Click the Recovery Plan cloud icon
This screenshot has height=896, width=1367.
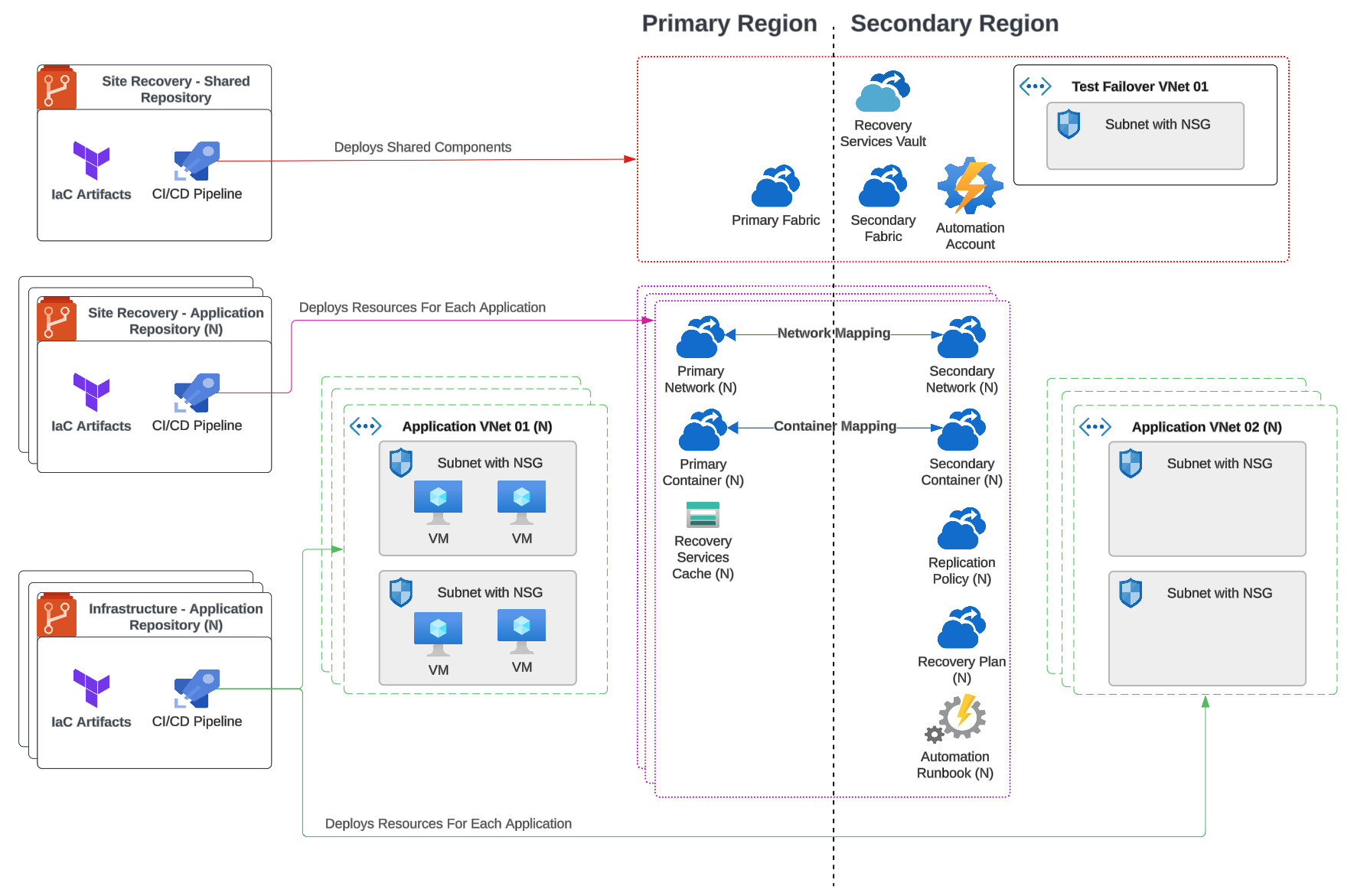click(961, 628)
